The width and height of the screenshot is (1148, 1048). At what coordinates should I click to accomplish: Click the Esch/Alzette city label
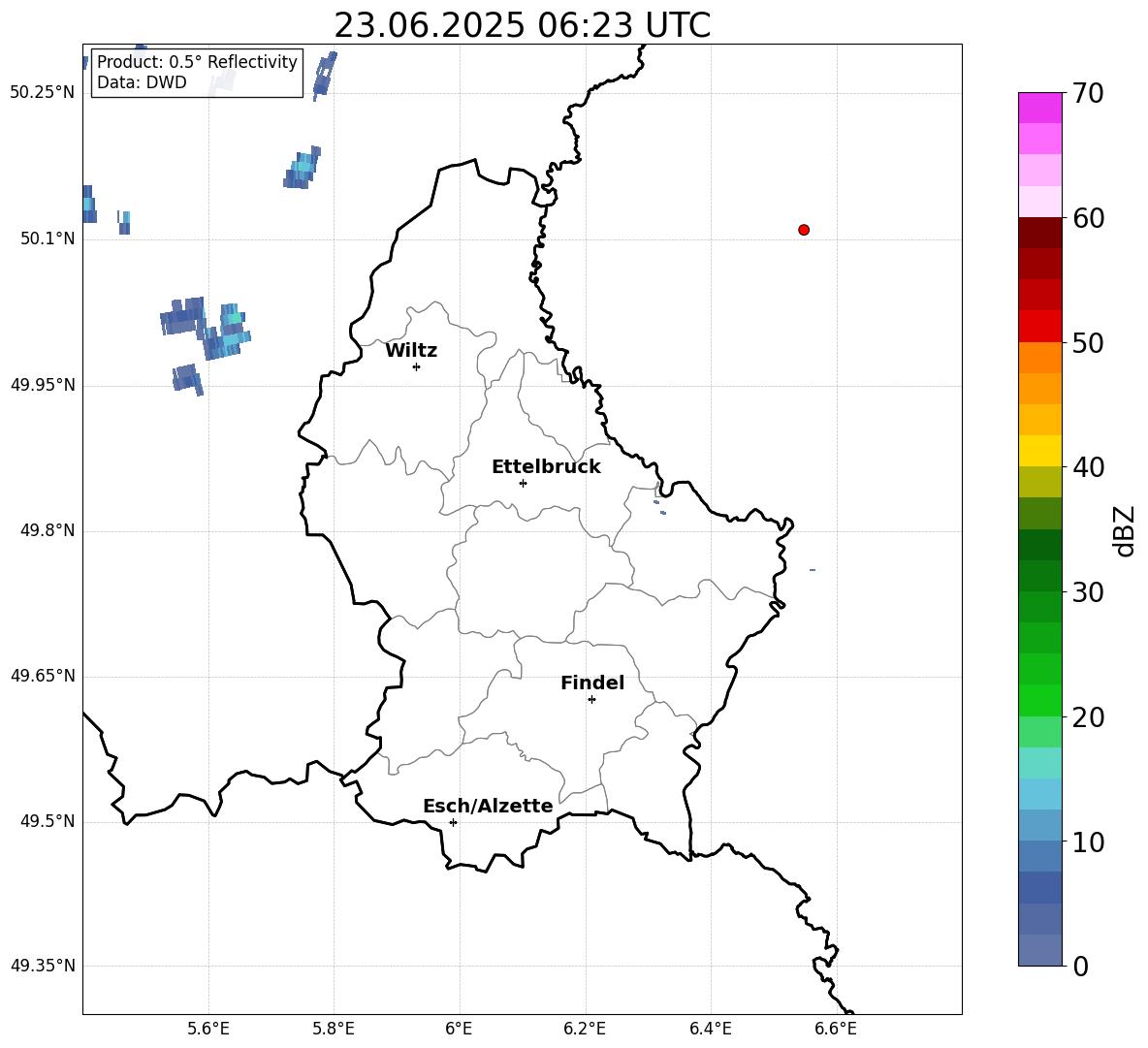point(489,806)
